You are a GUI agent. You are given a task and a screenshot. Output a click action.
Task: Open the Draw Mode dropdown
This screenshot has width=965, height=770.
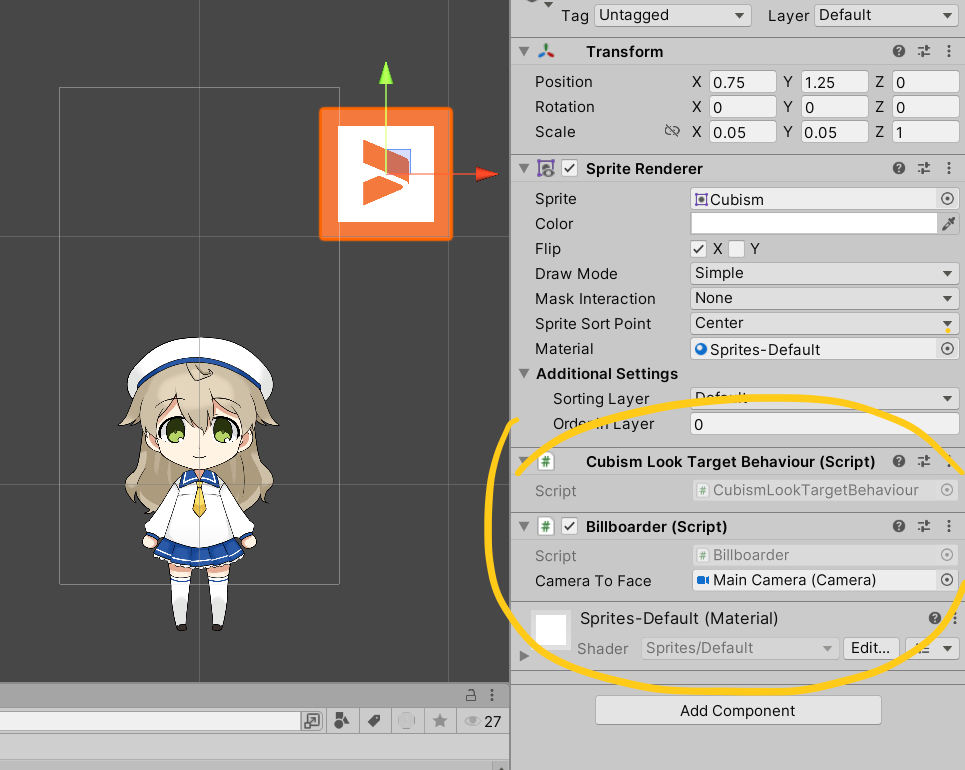[824, 273]
